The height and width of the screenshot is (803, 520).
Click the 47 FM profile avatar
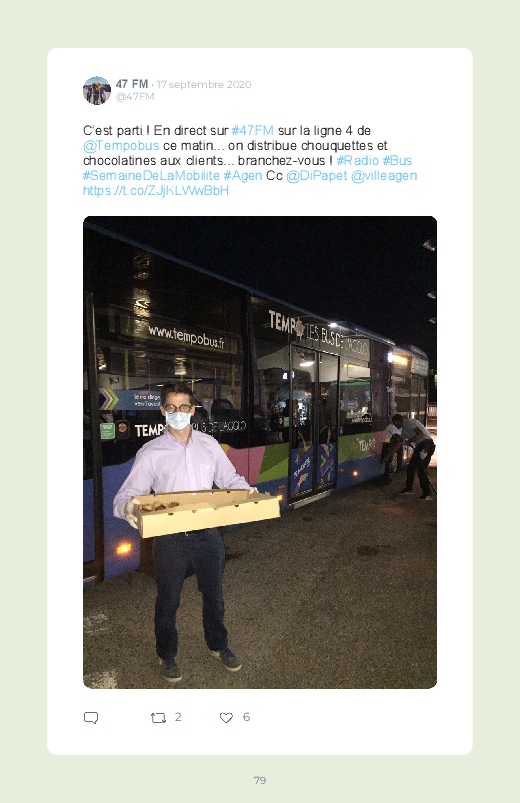(97, 91)
